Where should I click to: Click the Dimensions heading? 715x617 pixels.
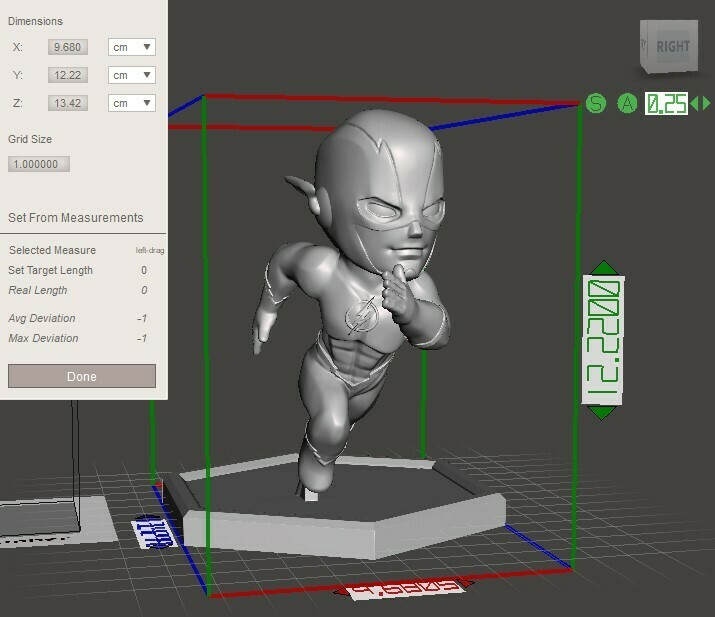click(35, 21)
